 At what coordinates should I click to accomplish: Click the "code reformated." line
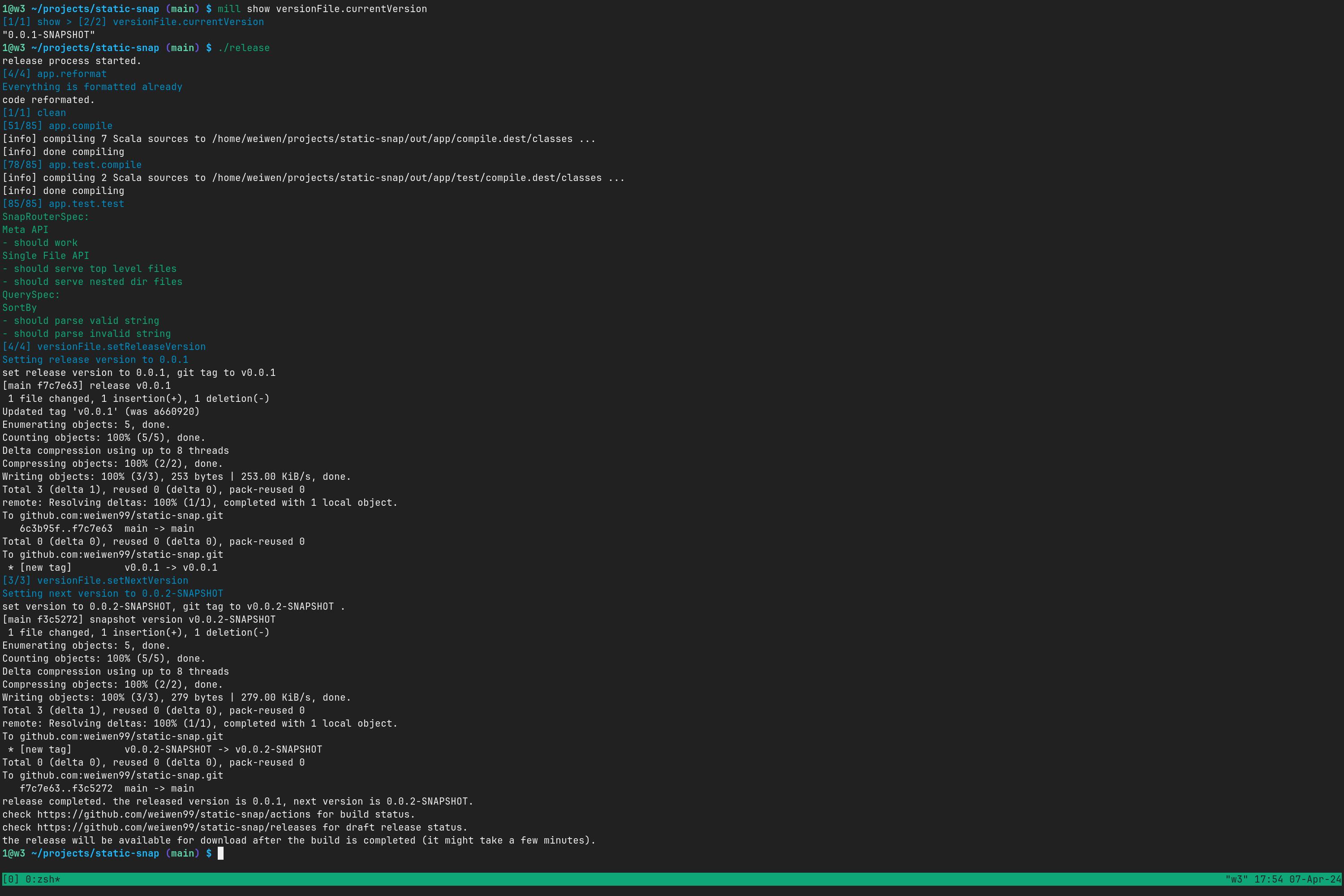(48, 100)
